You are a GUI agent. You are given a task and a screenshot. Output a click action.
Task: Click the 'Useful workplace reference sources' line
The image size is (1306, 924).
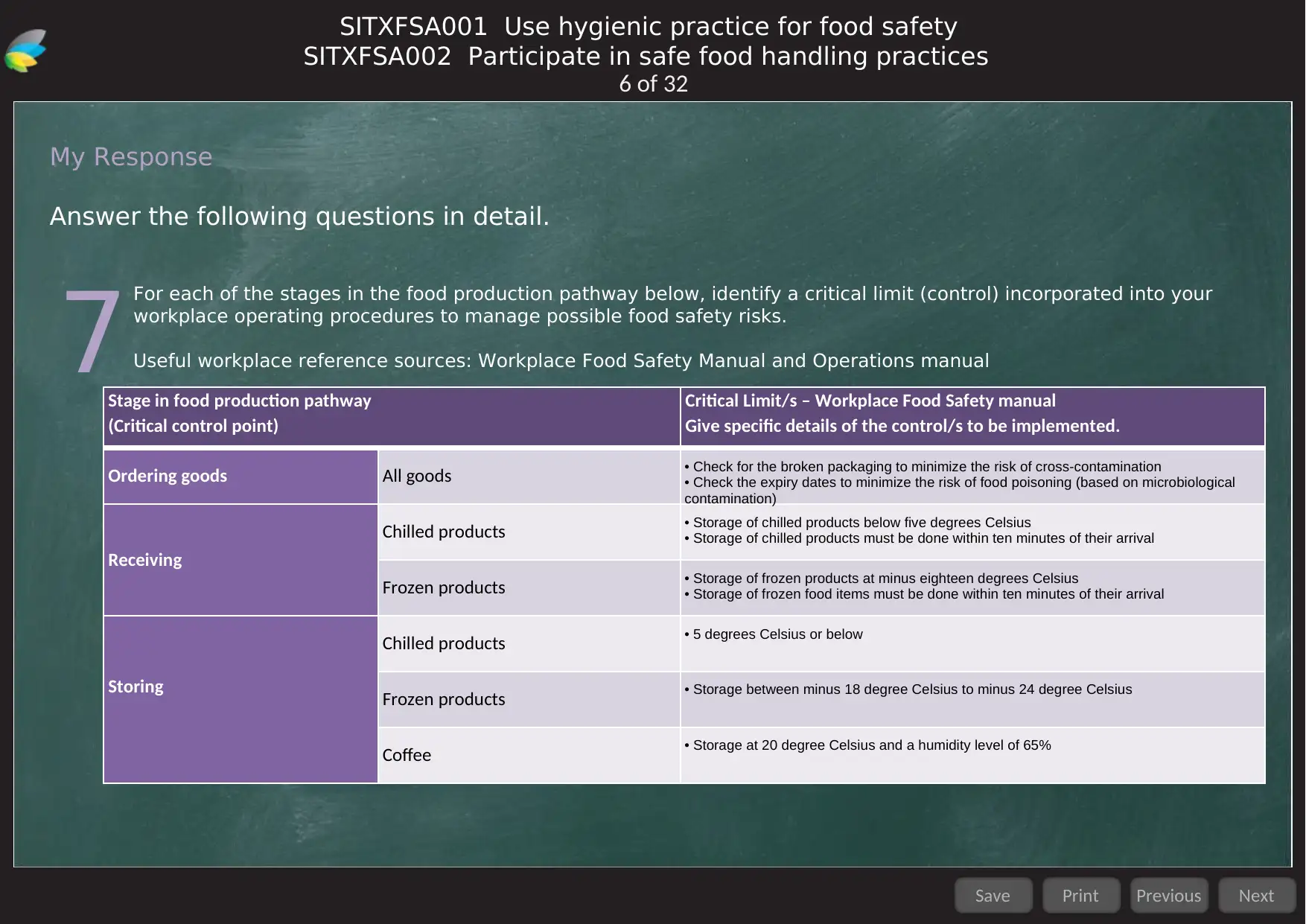pyautogui.click(x=561, y=361)
